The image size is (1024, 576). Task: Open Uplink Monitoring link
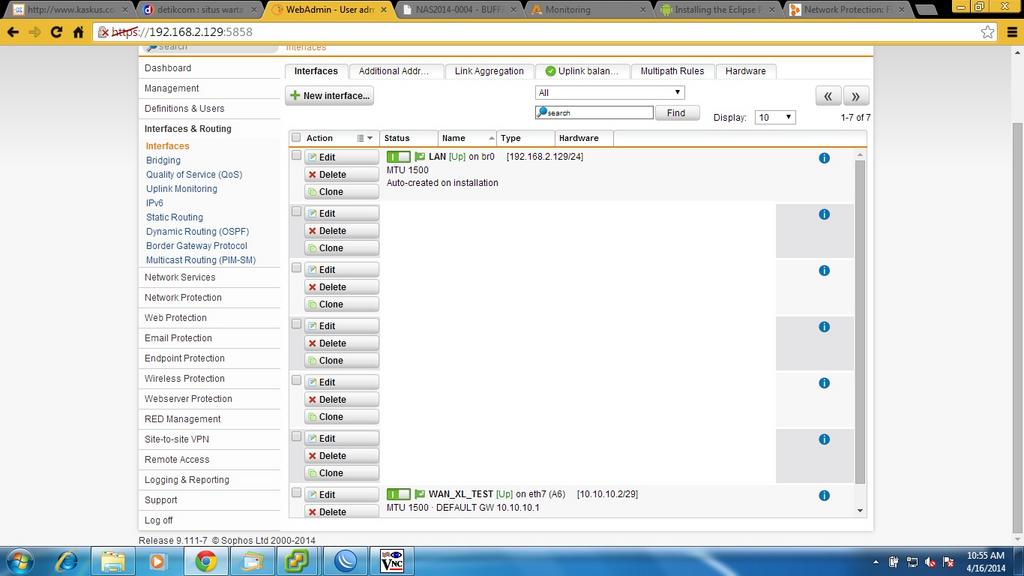(x=182, y=189)
